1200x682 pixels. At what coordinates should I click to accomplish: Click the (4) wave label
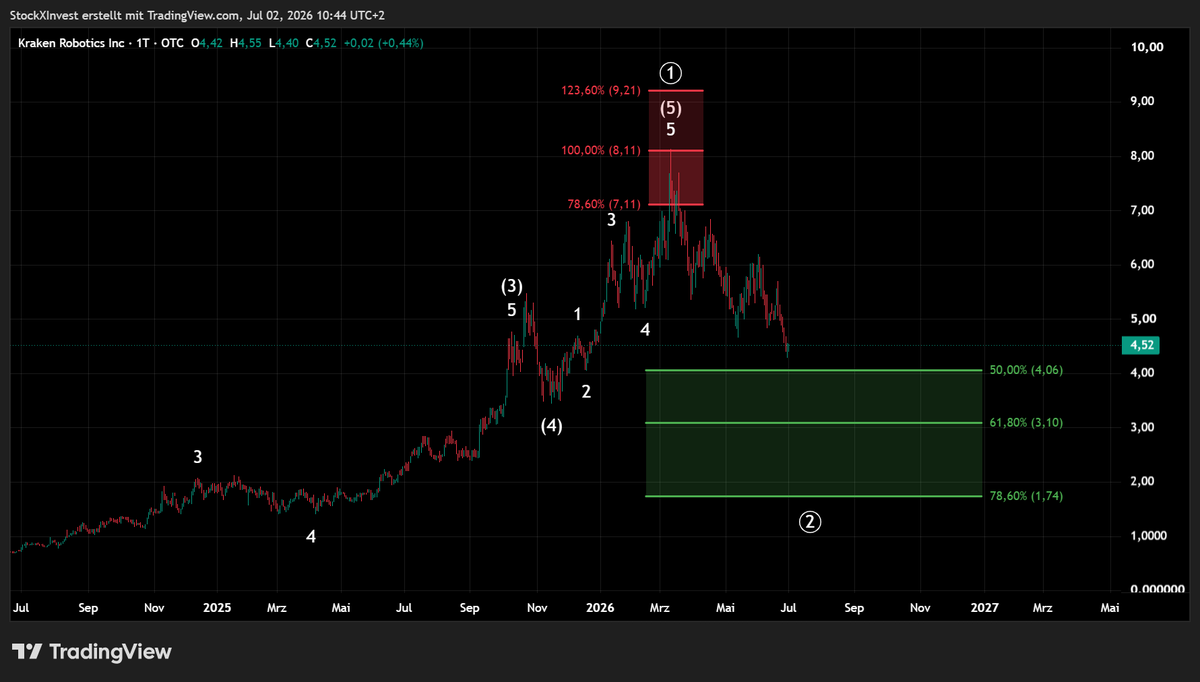pos(552,426)
